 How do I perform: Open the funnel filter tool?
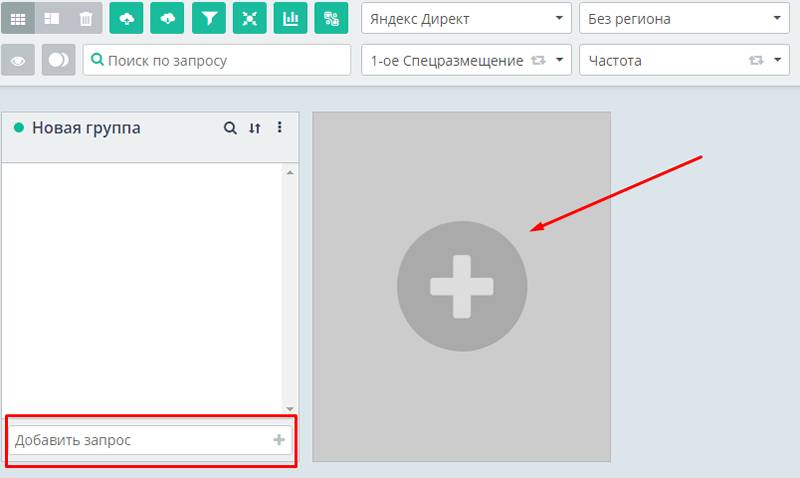[x=208, y=19]
